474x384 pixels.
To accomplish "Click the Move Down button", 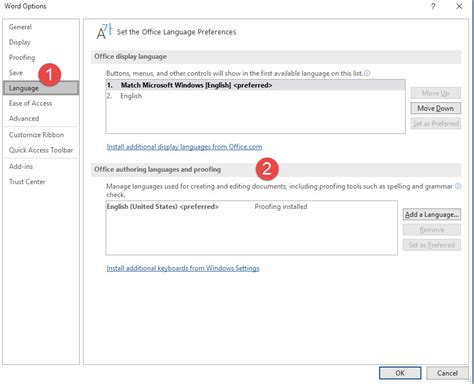I will click(x=435, y=108).
